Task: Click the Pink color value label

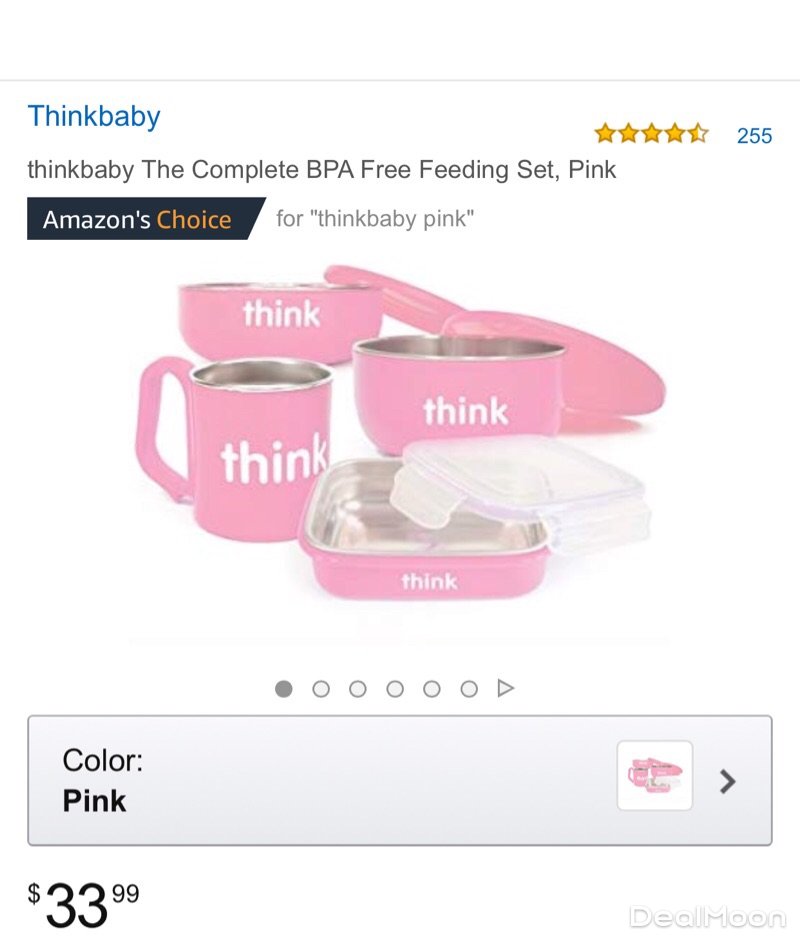Action: point(94,801)
